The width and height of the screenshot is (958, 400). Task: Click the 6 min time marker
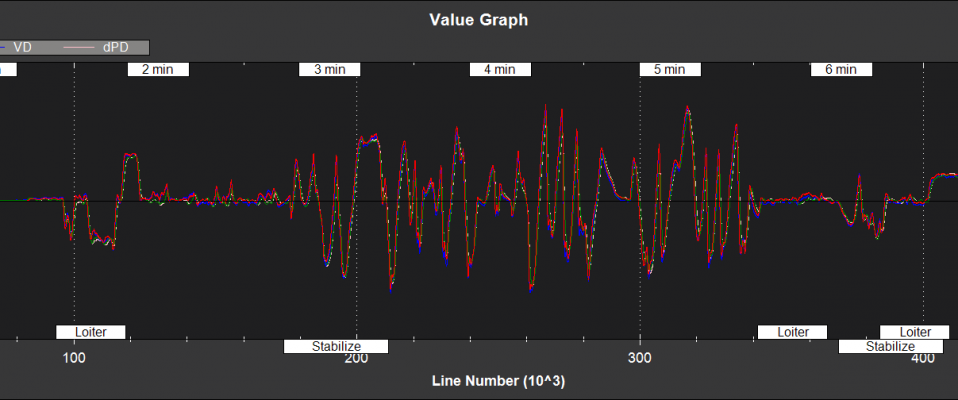point(841,70)
